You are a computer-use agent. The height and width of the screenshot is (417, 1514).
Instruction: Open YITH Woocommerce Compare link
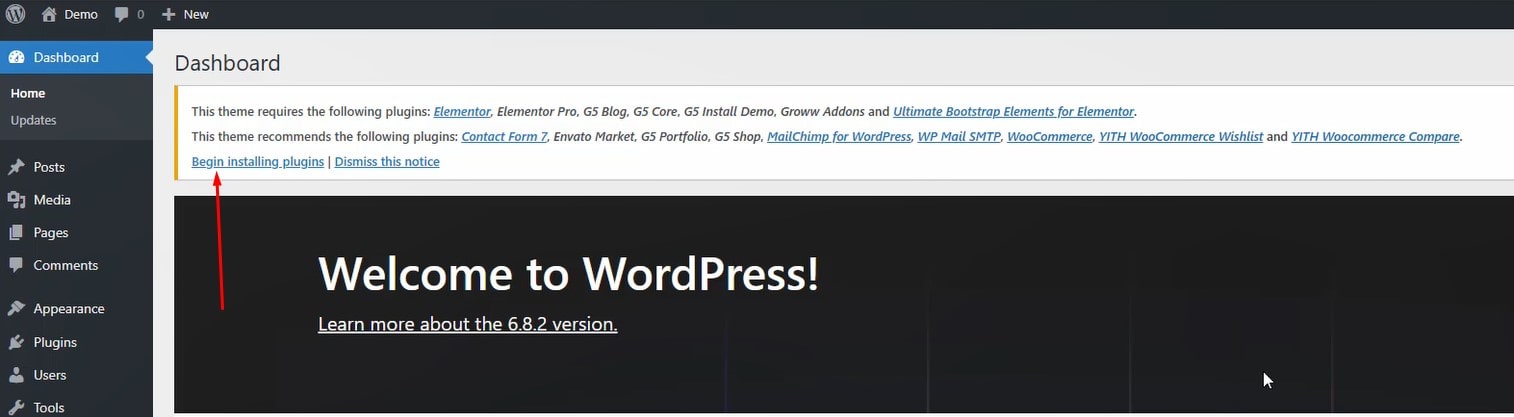1376,137
